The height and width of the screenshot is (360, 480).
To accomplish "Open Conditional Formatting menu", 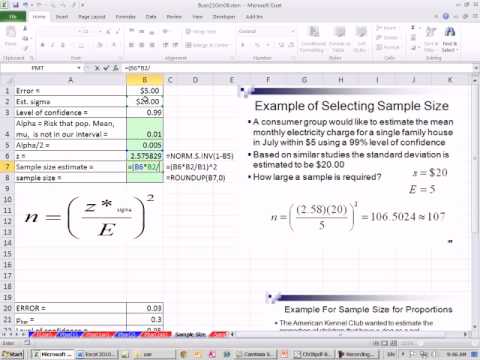I will tap(312, 39).
